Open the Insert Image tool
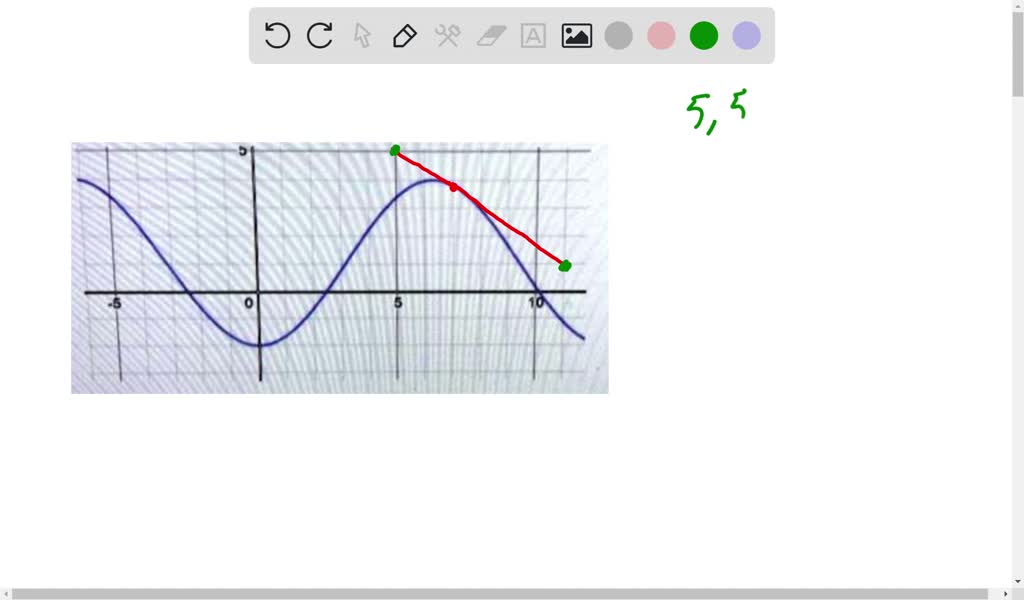 pos(576,35)
